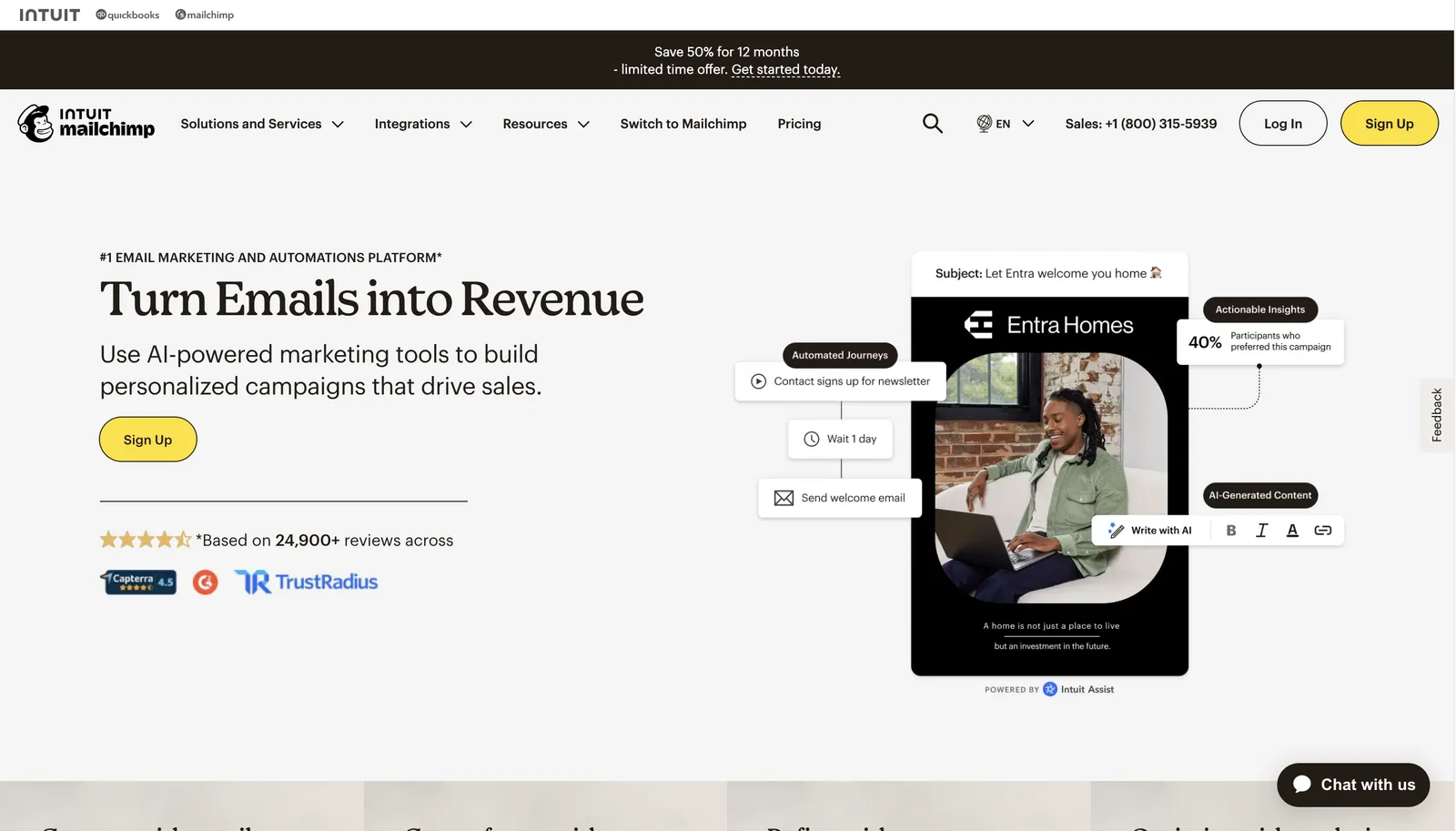Click the Automated Journeys label
This screenshot has height=831, width=1456.
point(840,355)
